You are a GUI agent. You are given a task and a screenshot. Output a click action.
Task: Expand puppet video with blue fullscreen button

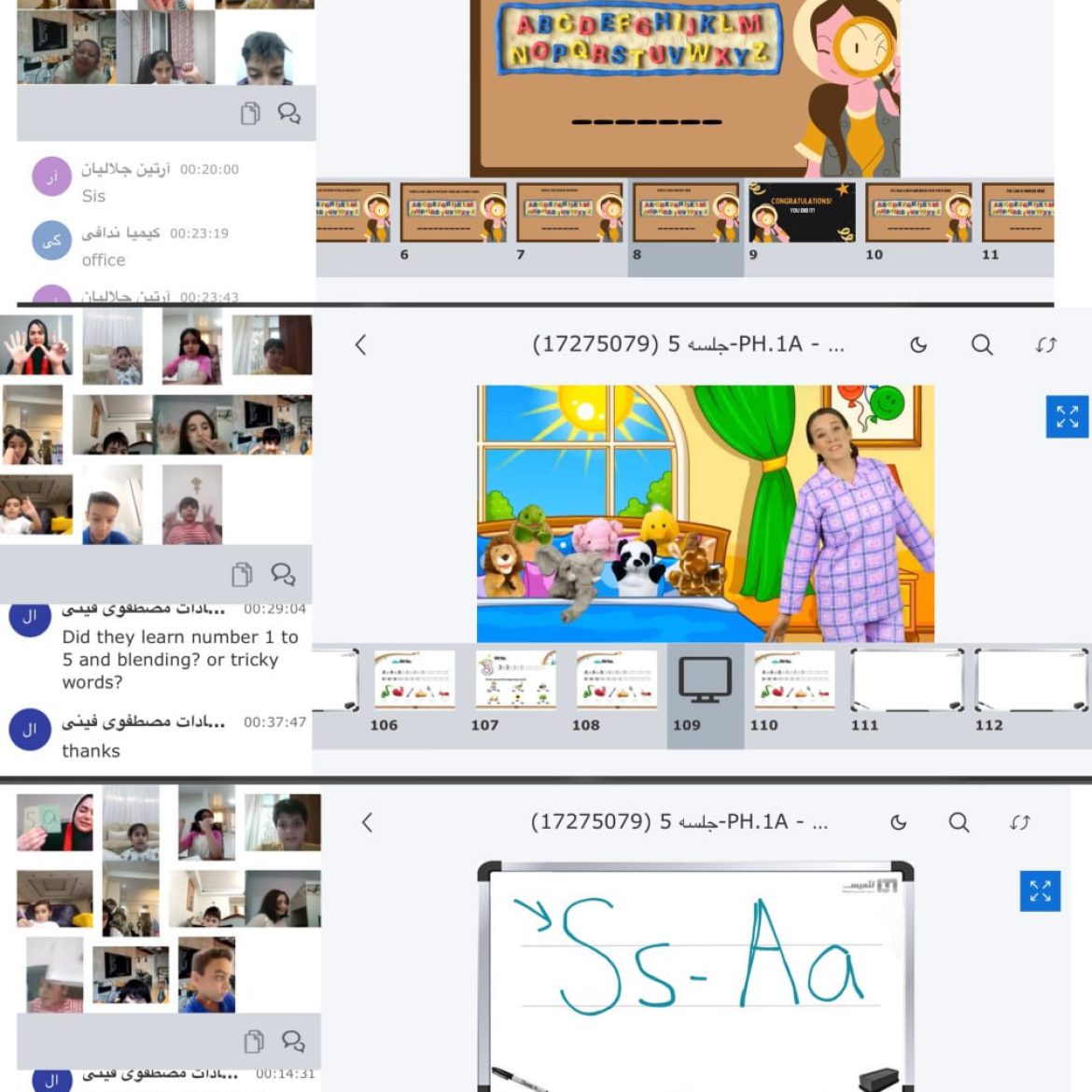(1067, 416)
